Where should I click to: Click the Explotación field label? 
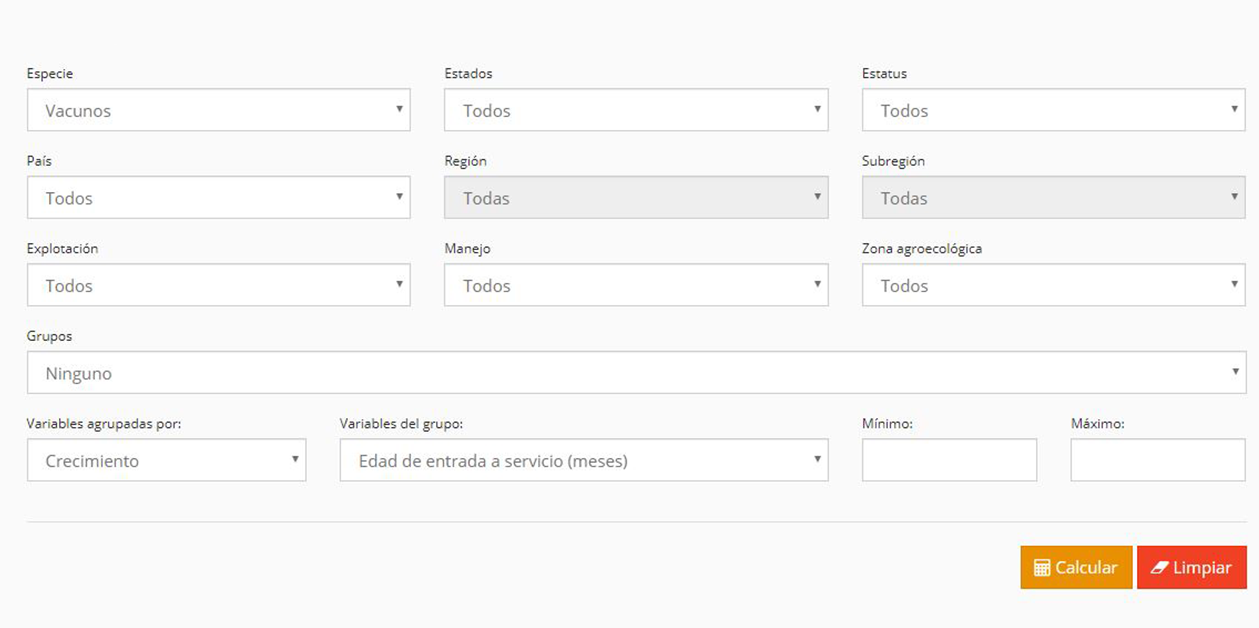[63, 249]
